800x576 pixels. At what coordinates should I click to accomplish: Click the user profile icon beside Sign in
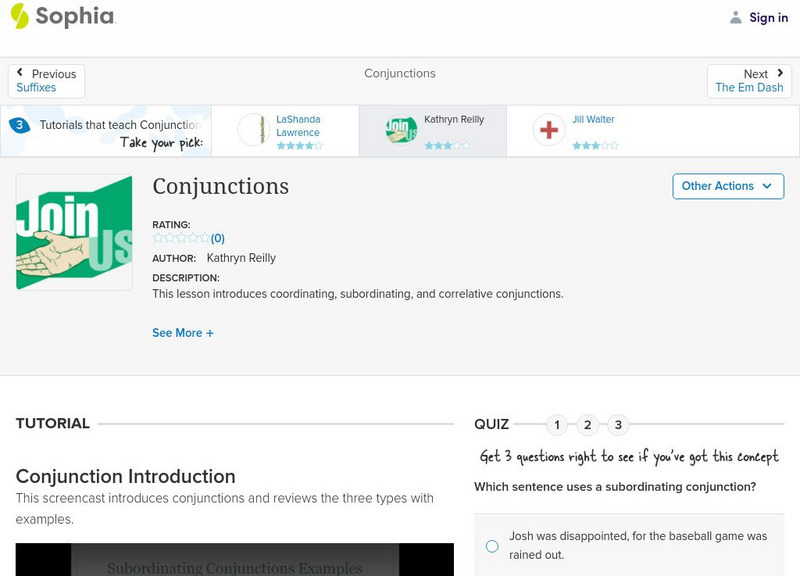[736, 17]
